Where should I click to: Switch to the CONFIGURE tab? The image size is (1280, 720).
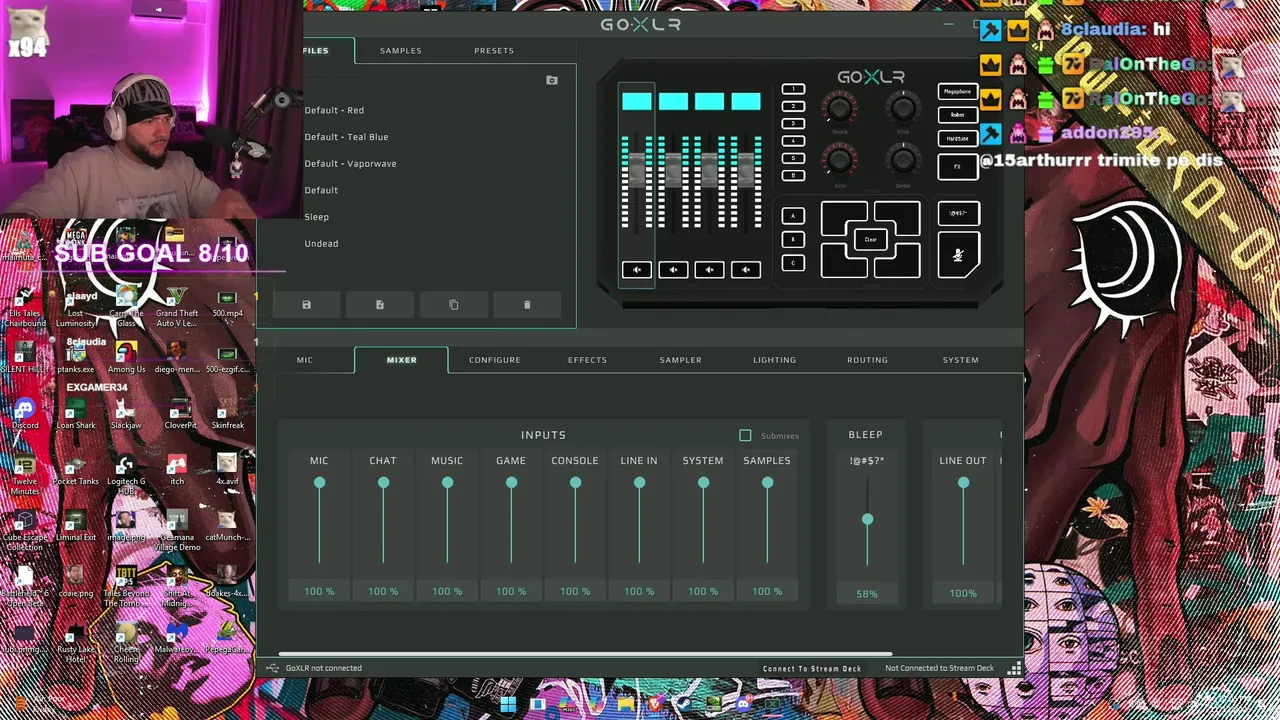[x=495, y=360]
